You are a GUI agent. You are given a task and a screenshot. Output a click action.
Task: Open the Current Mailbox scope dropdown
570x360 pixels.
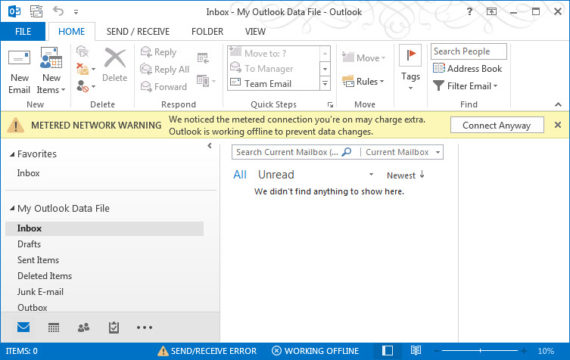pyautogui.click(x=402, y=152)
